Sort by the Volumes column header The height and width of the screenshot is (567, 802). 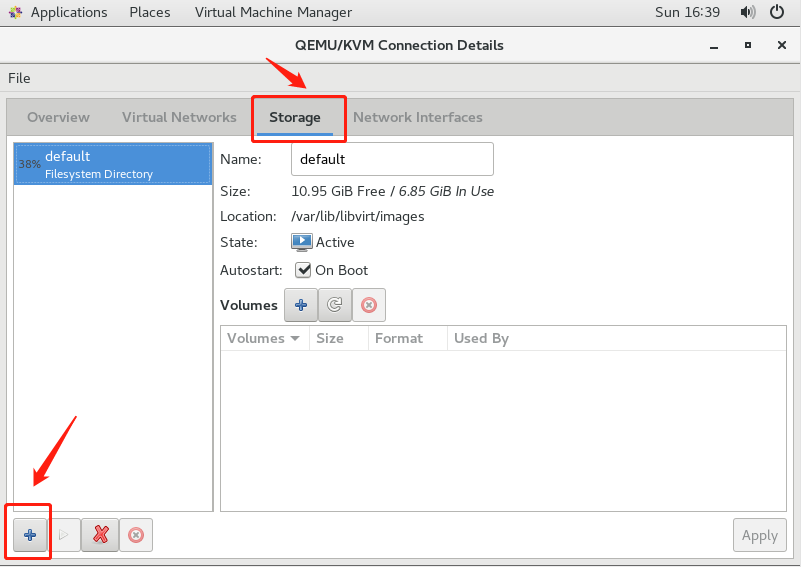[264, 338]
